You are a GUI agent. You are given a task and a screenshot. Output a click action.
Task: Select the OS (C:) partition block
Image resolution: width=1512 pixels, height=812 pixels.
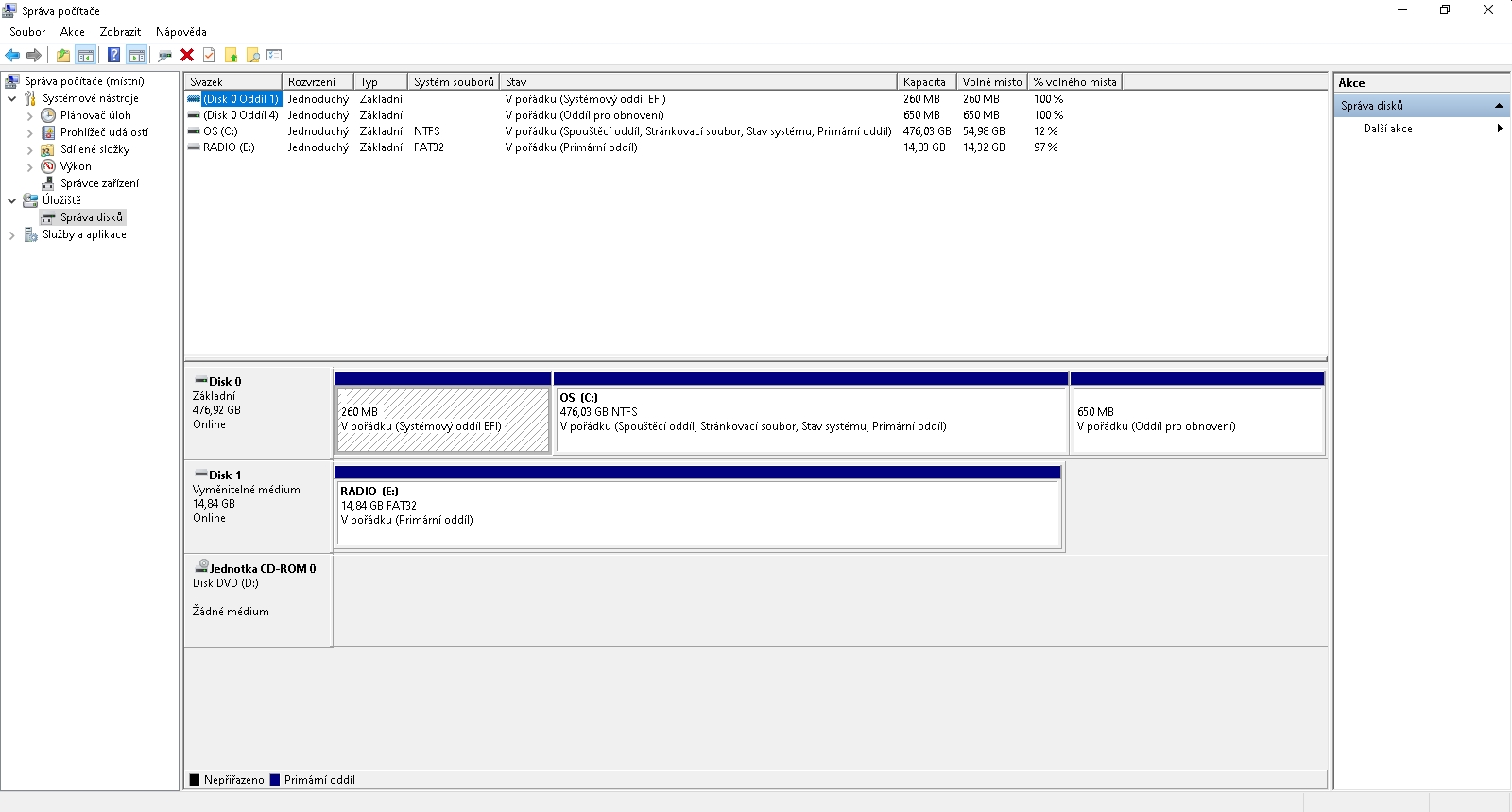(x=811, y=413)
